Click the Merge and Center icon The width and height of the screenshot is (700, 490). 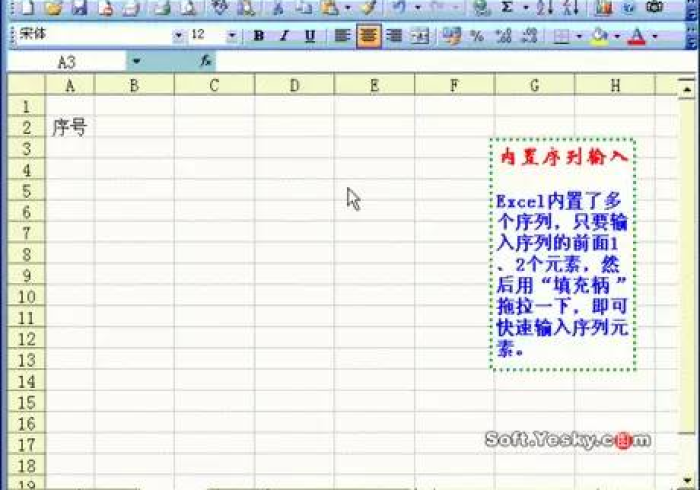420,36
